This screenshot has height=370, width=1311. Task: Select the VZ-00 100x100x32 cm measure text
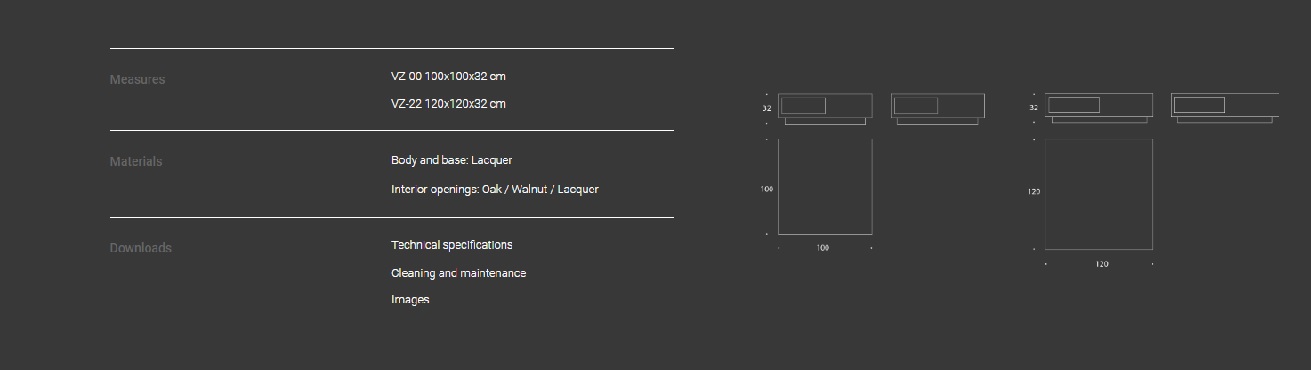coord(448,76)
